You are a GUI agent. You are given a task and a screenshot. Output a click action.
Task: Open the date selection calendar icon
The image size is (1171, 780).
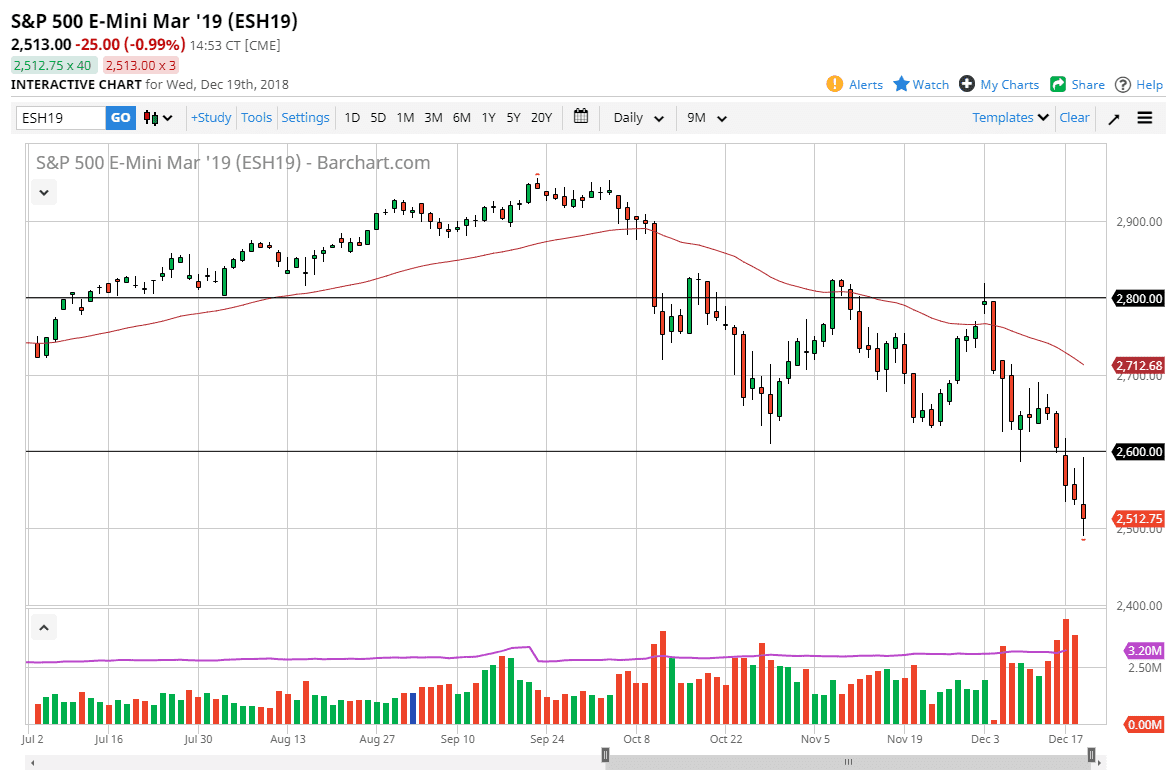click(x=581, y=117)
